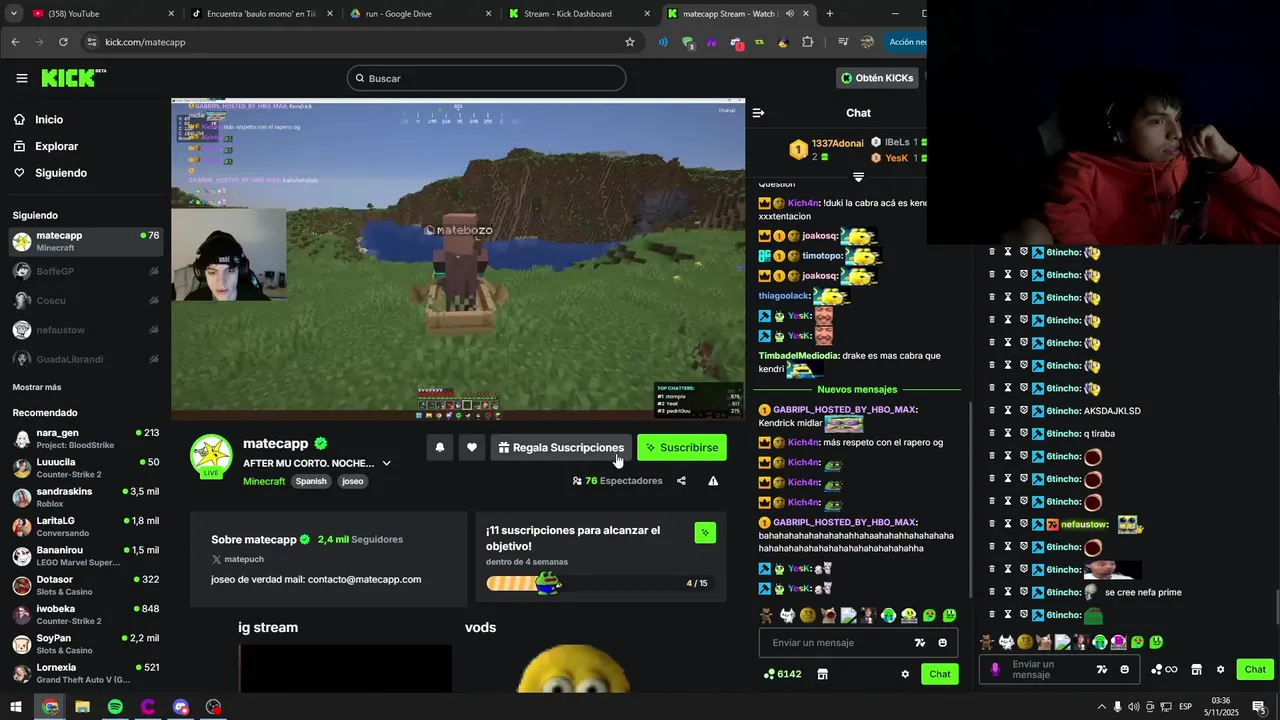Reload the page

[x=63, y=42]
